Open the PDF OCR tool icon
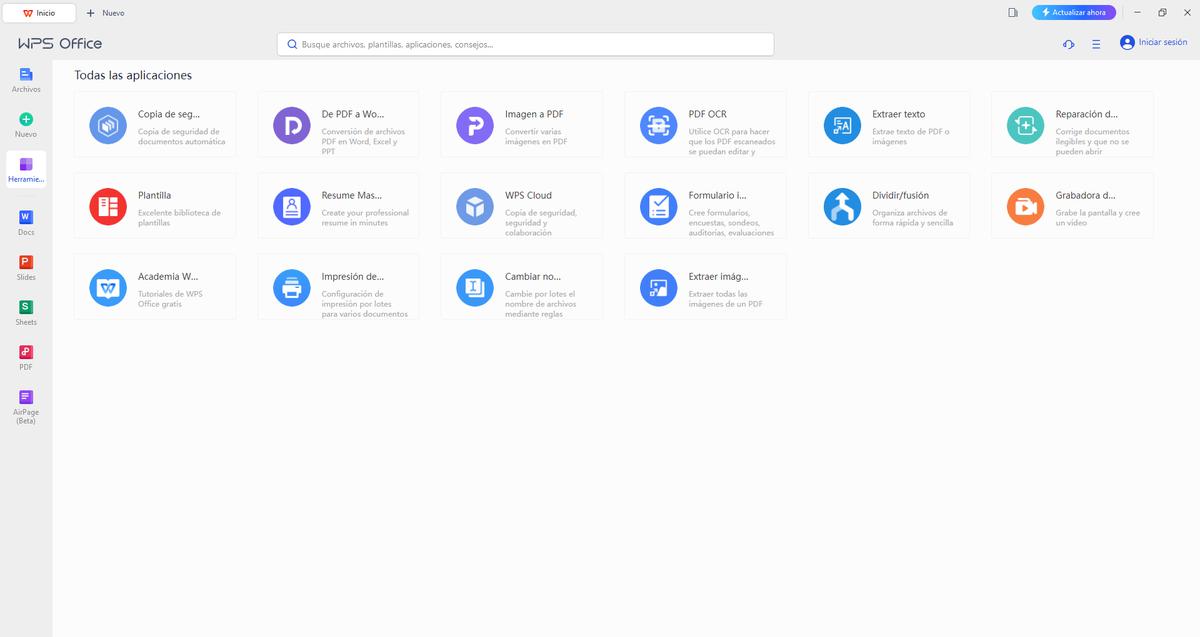Viewport: 1200px width, 637px height. click(x=658, y=125)
